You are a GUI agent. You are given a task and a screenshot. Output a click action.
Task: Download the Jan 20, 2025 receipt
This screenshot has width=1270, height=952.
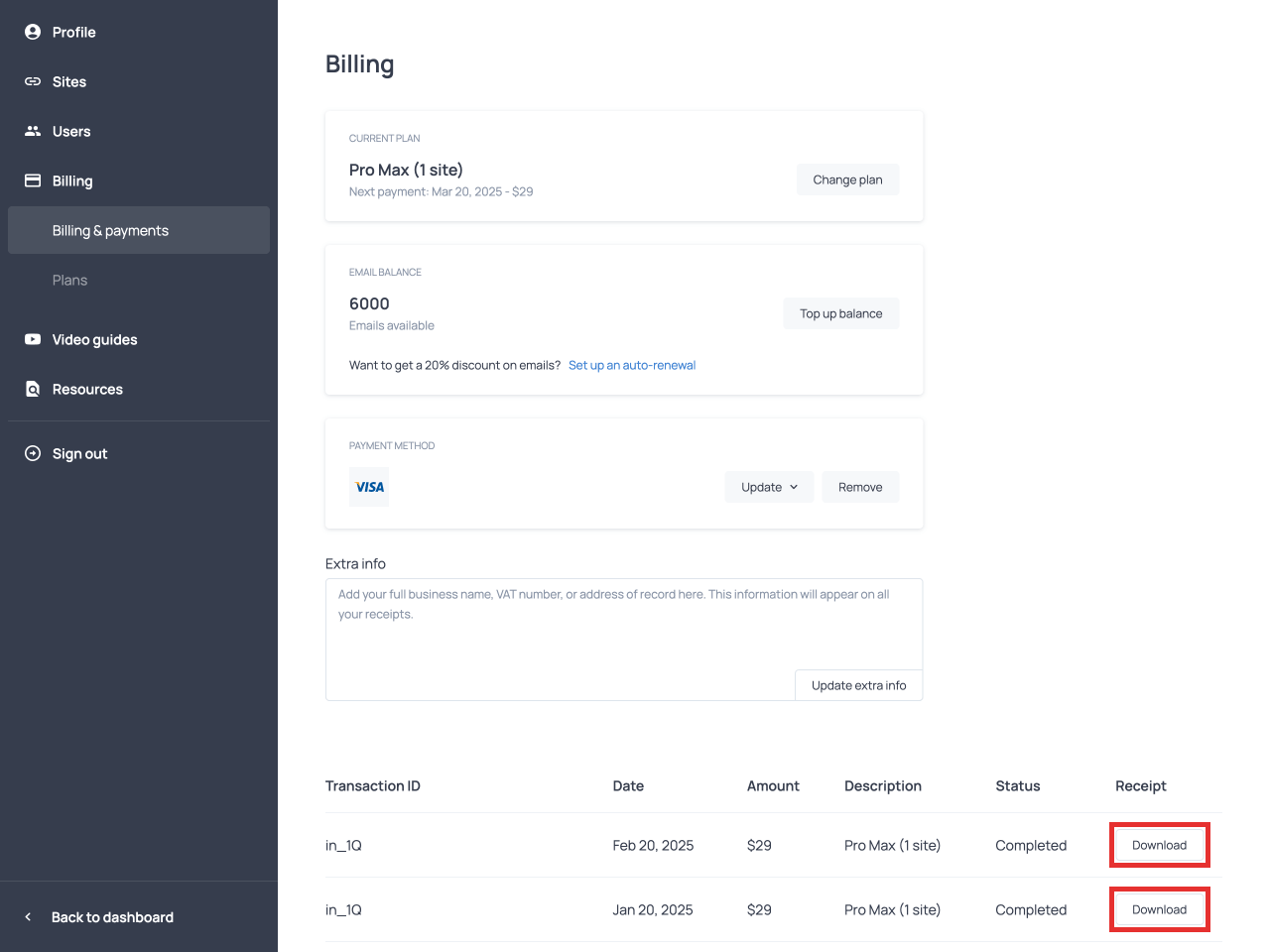coord(1159,909)
